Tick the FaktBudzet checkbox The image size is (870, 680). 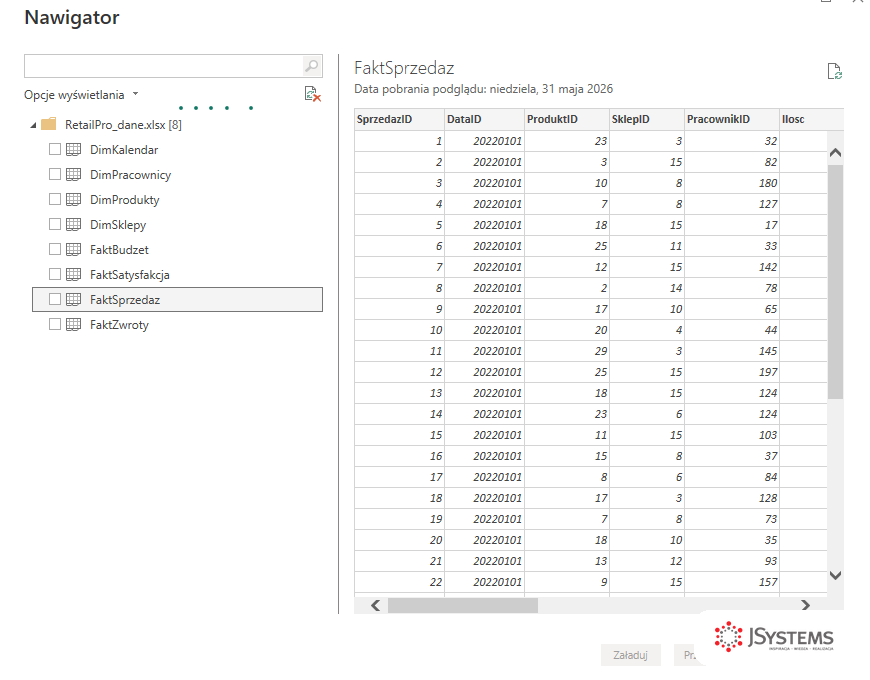coord(54,250)
